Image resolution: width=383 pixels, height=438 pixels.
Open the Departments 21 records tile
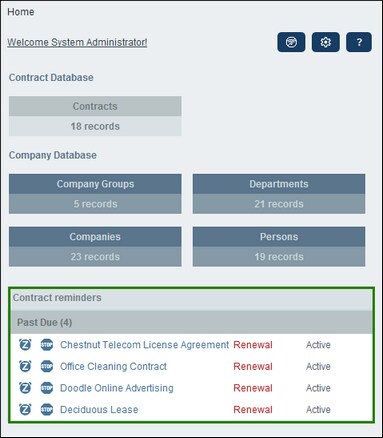279,194
